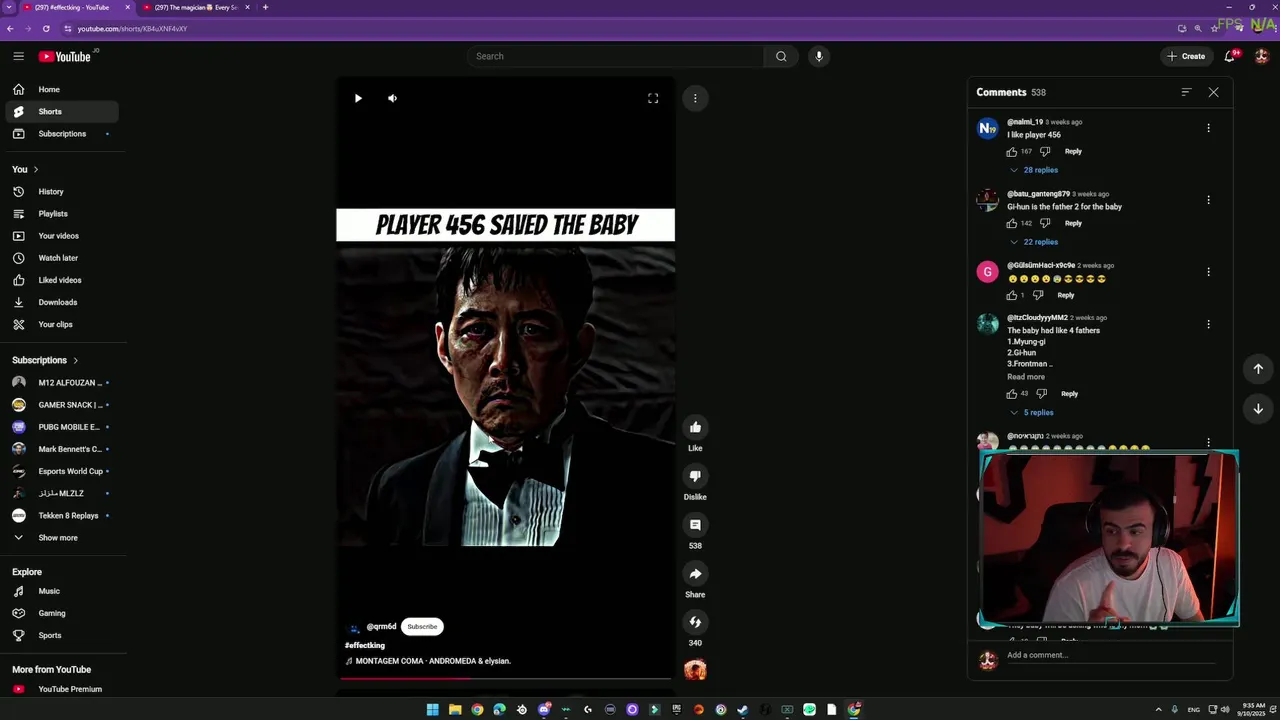Viewport: 1280px width, 720px height.
Task: Open the comments sort options
Action: click(x=1186, y=92)
